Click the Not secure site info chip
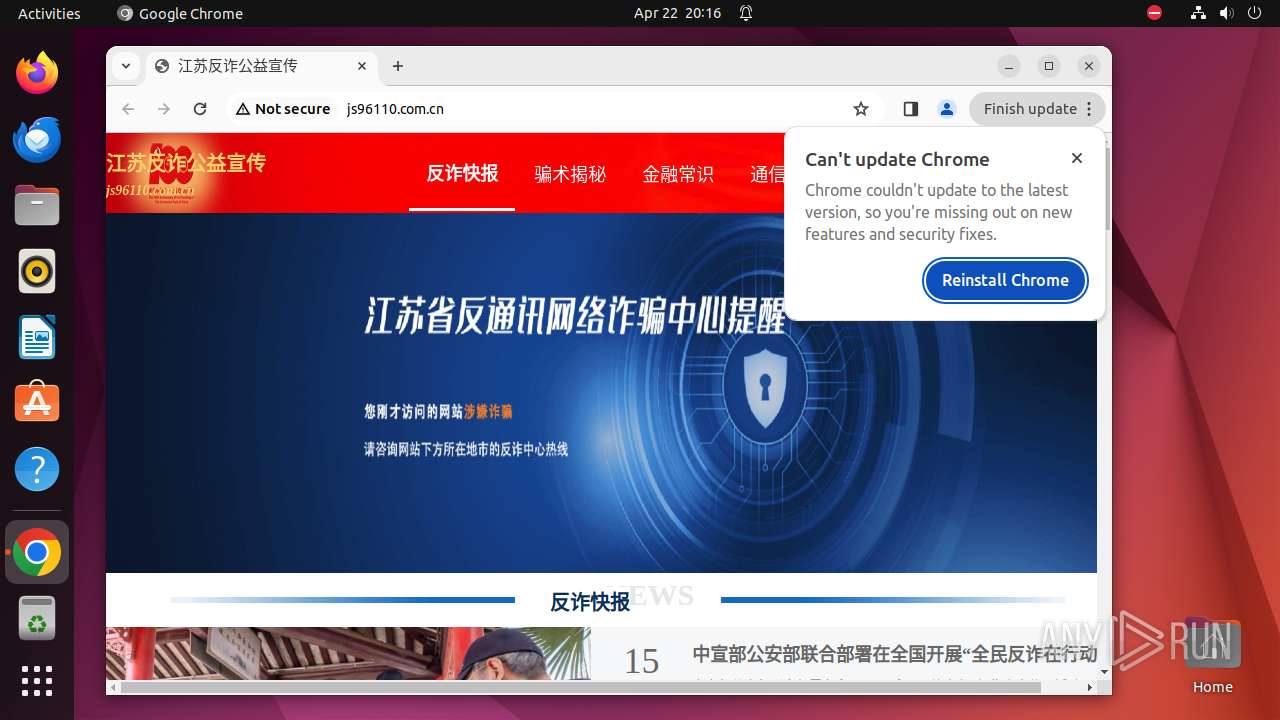This screenshot has width=1280, height=720. (283, 109)
